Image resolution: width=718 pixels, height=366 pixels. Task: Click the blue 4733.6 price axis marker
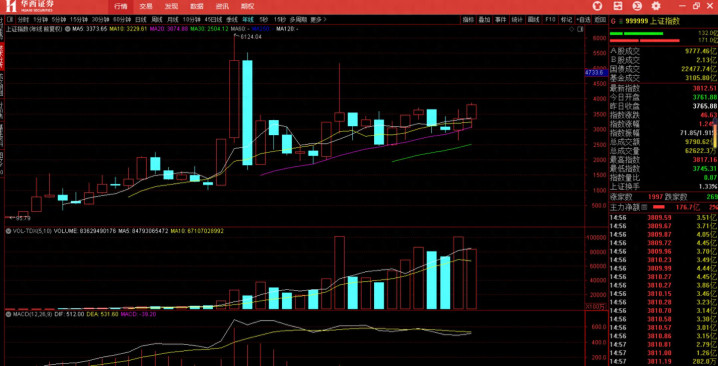(595, 72)
